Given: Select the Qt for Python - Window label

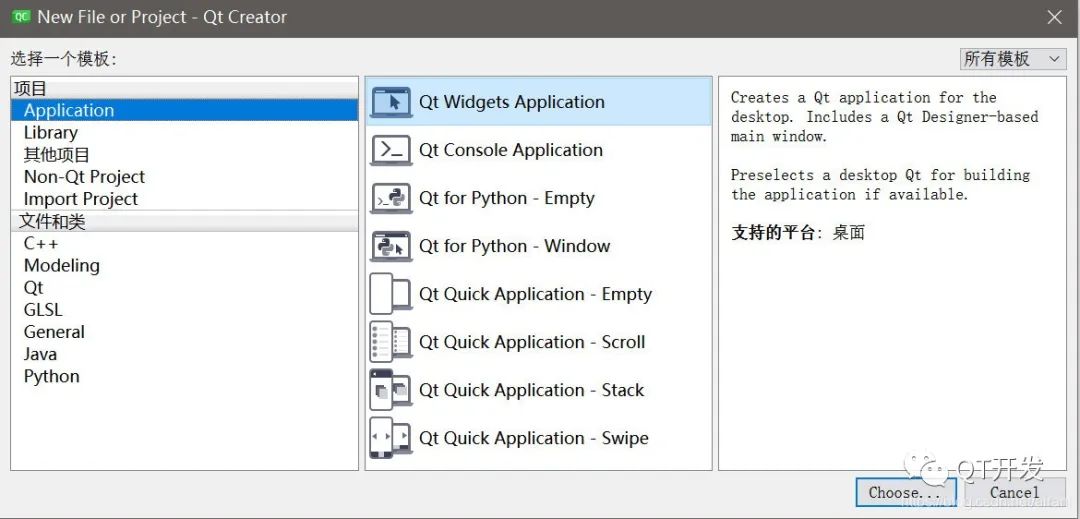Looking at the screenshot, I should (515, 246).
